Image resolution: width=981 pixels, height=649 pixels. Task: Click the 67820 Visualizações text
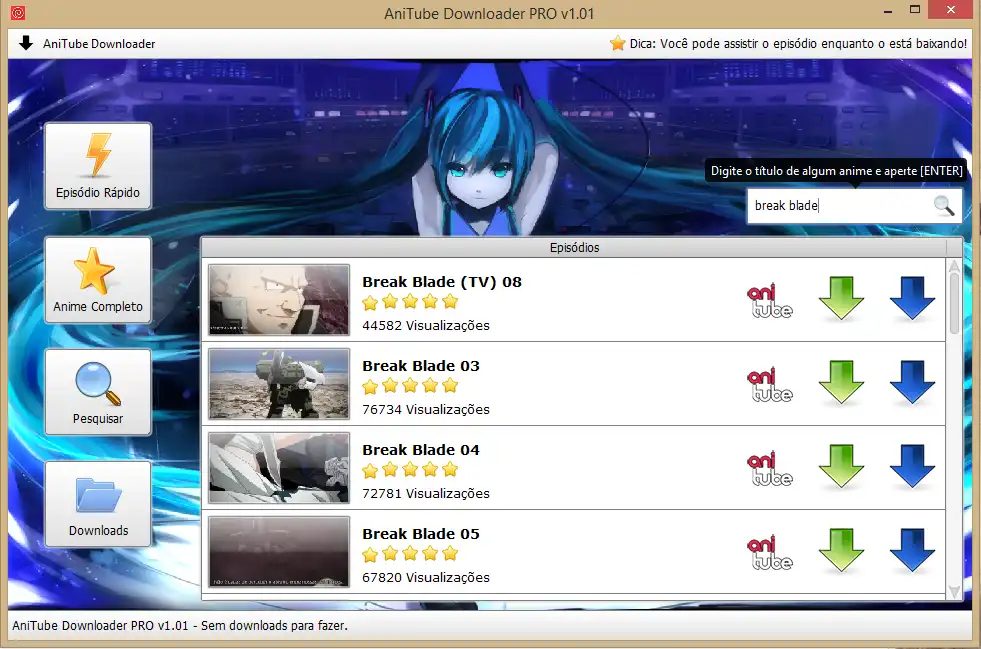pyautogui.click(x=426, y=577)
